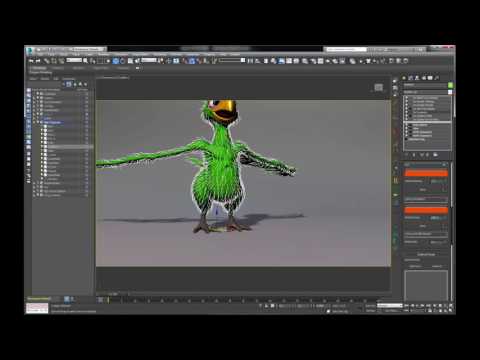Activate the Select Object tool
Viewport: 480px width, 360px height.
point(85,61)
